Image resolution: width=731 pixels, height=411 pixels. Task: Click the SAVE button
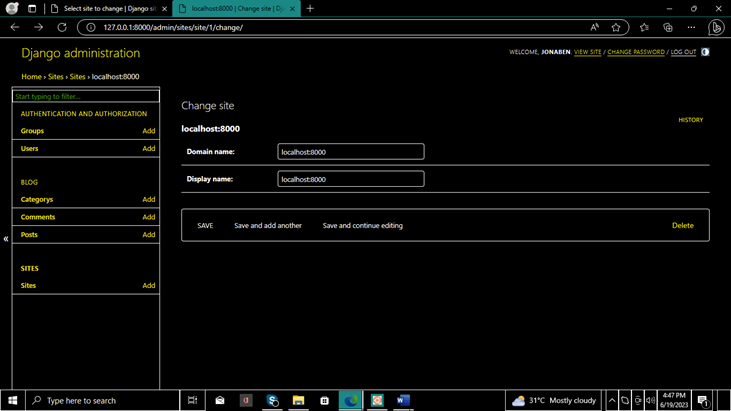[x=205, y=226]
